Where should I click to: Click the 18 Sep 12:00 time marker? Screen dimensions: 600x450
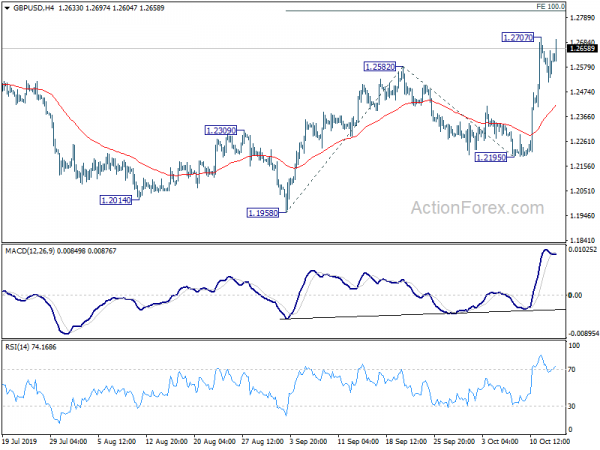[x=406, y=441]
